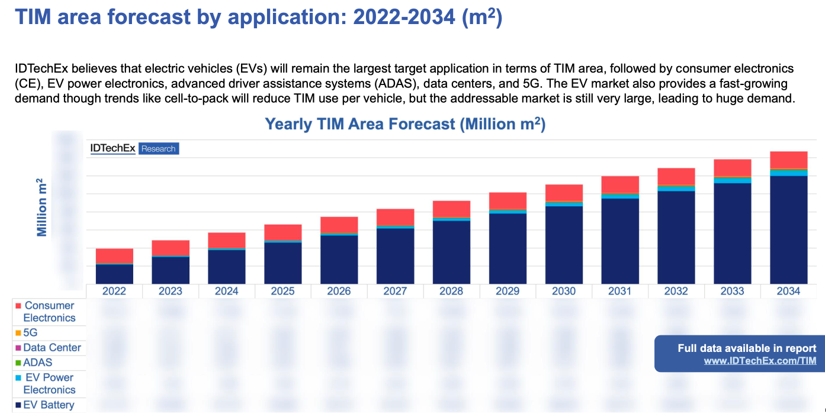Click the 5G legend label
The width and height of the screenshot is (826, 416).
pyautogui.click(x=30, y=333)
